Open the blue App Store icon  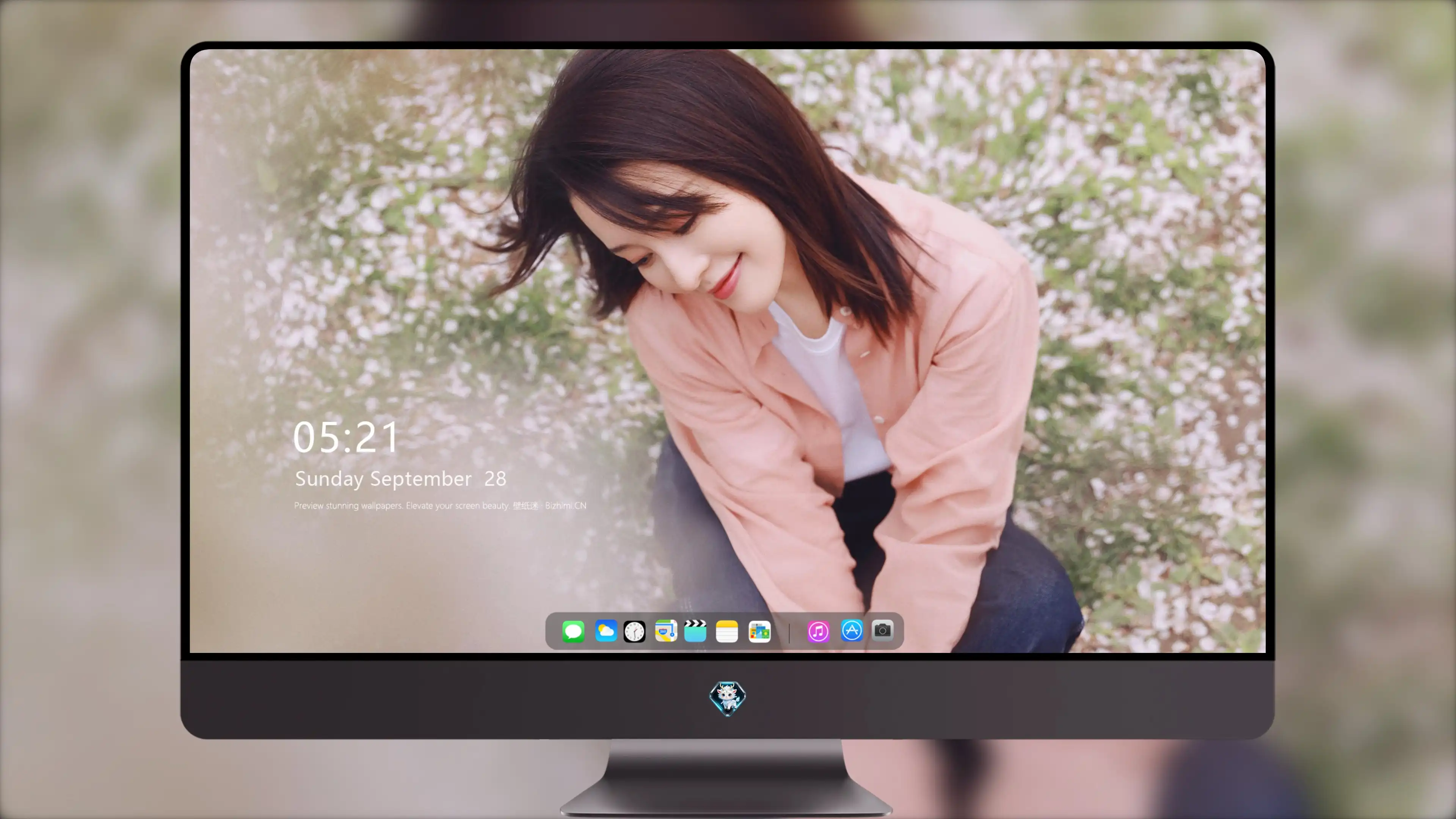click(852, 630)
